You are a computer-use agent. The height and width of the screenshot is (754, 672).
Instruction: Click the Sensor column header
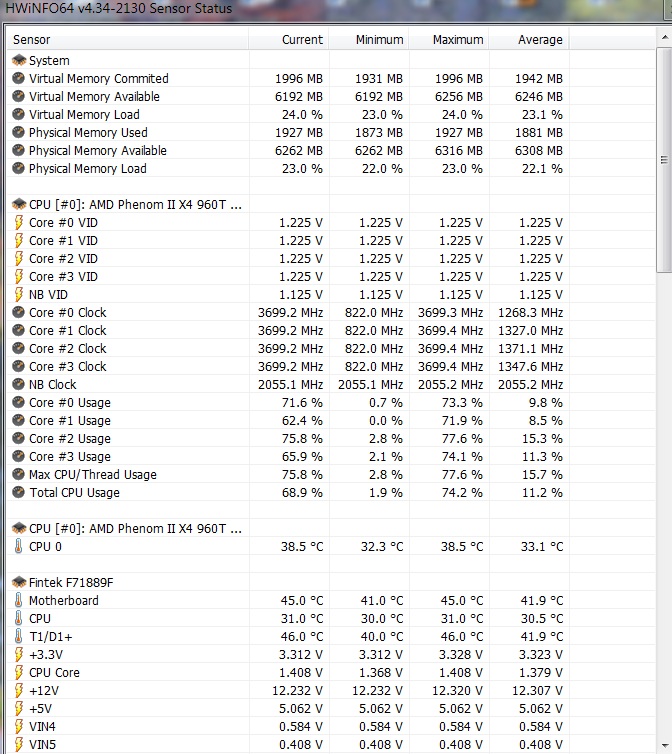(127, 39)
